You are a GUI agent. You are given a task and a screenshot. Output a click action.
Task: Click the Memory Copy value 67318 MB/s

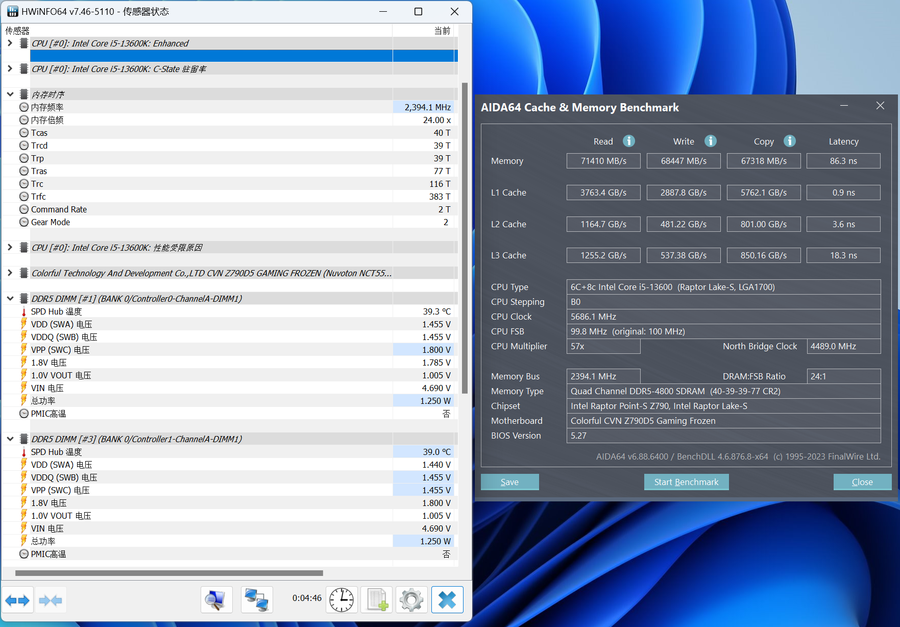(x=763, y=161)
